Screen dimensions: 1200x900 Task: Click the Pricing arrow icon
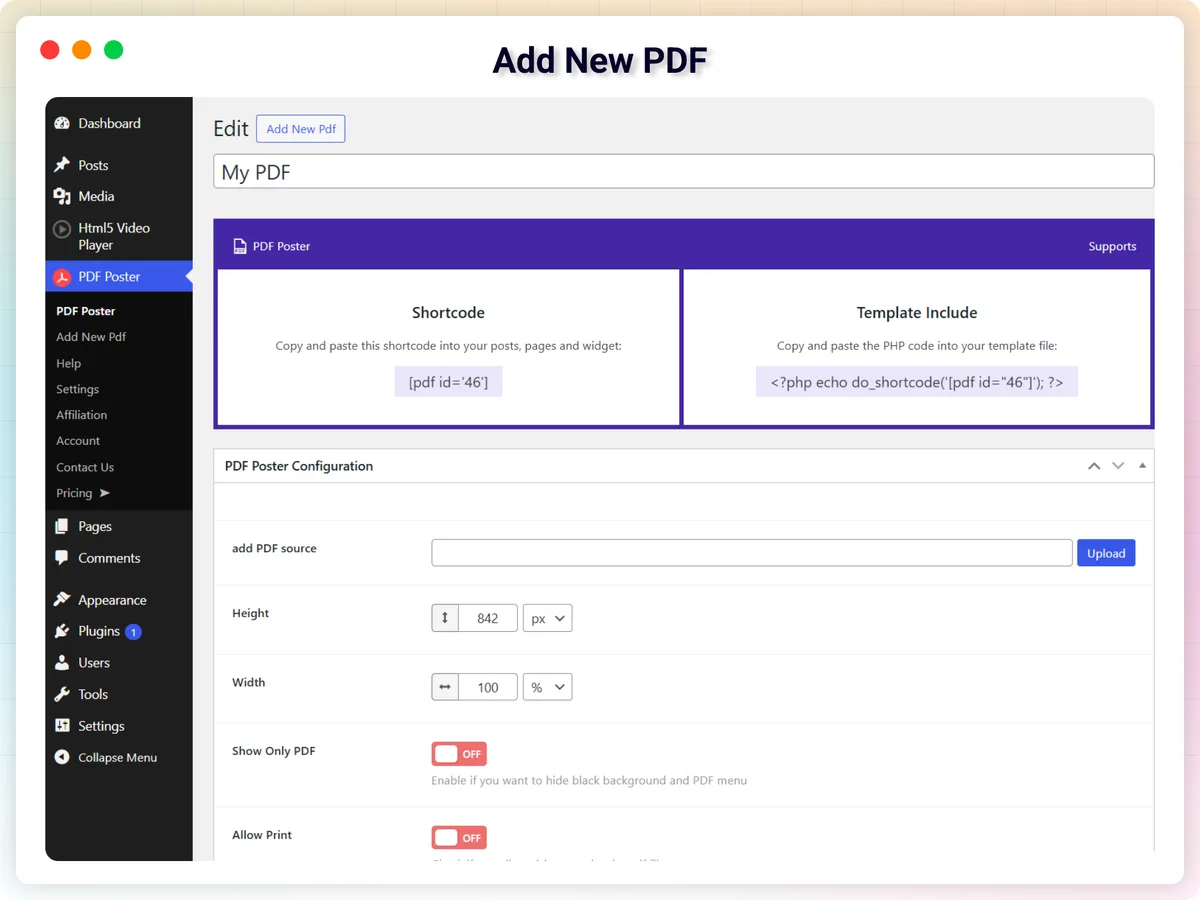(x=105, y=493)
